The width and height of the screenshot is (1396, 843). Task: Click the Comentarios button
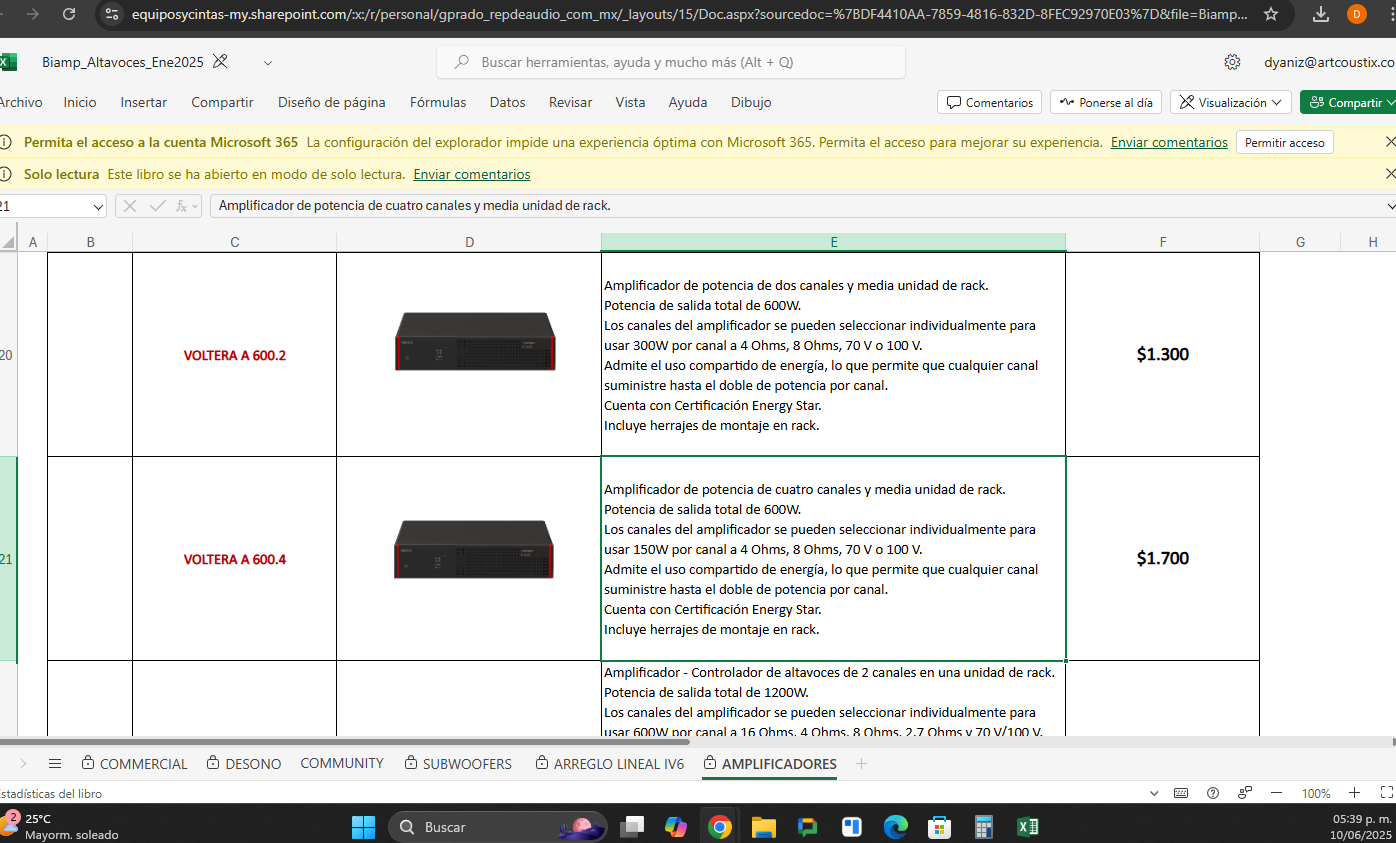(x=989, y=102)
